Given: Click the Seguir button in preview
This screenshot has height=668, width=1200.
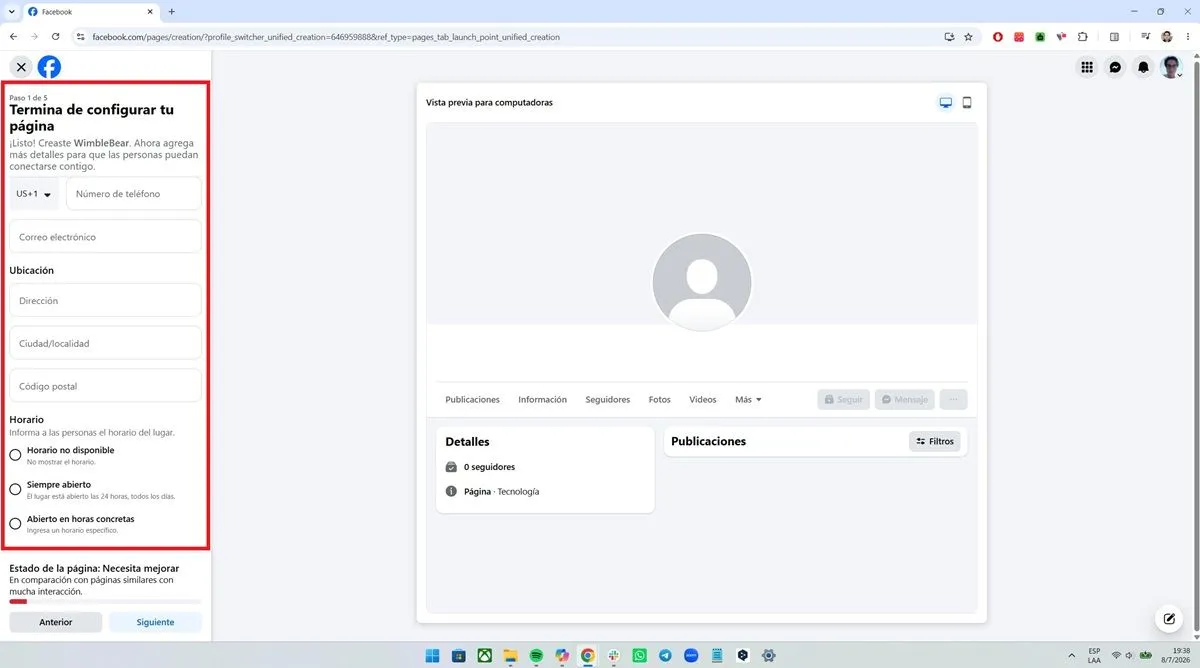Looking at the screenshot, I should tap(843, 399).
